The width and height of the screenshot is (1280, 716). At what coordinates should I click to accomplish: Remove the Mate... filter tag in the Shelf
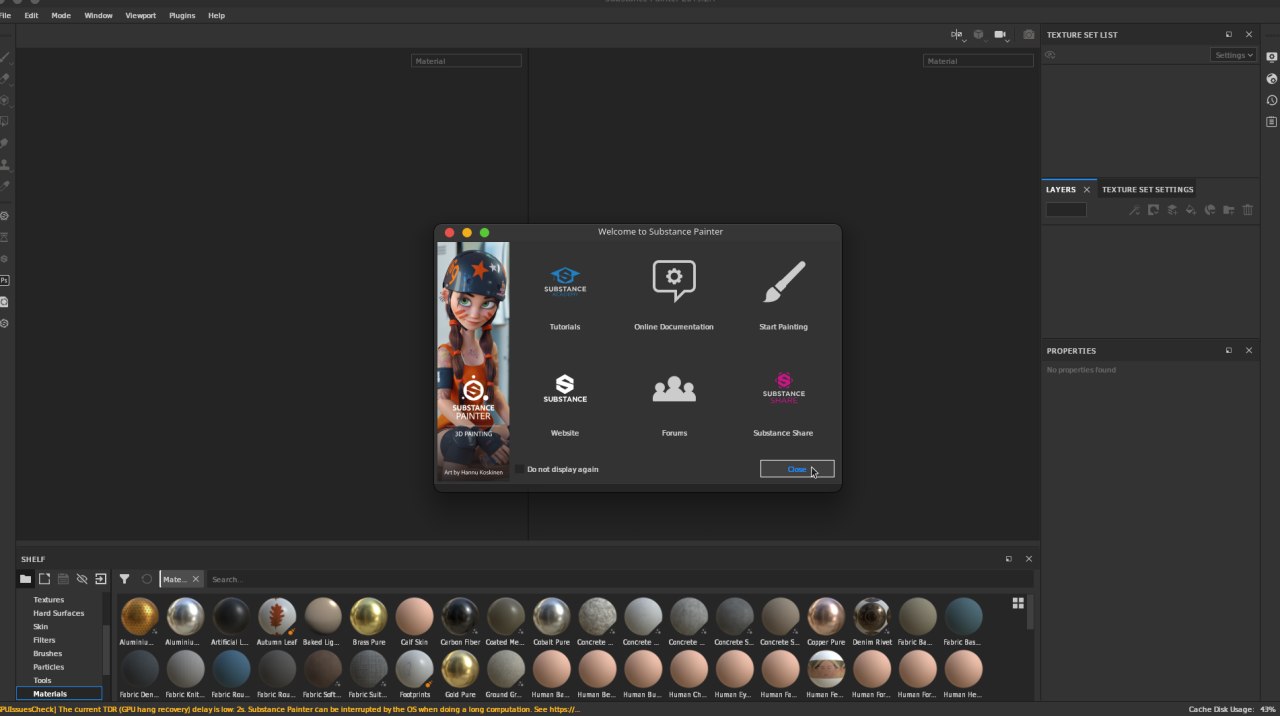[196, 579]
